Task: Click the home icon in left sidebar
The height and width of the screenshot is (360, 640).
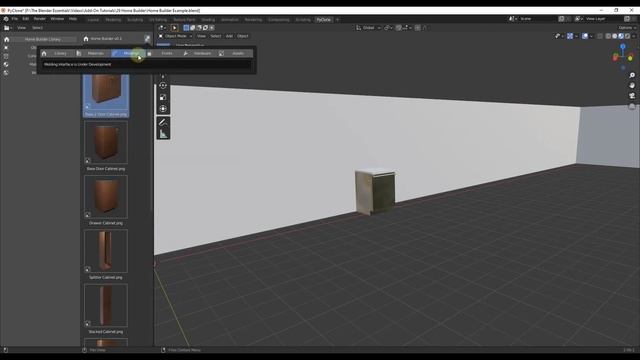Action: click(x=6, y=40)
